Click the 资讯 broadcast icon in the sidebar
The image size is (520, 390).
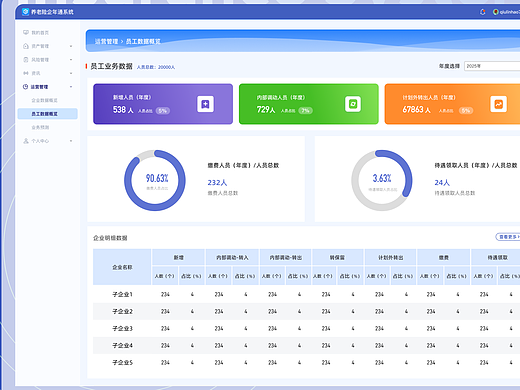coord(26,73)
